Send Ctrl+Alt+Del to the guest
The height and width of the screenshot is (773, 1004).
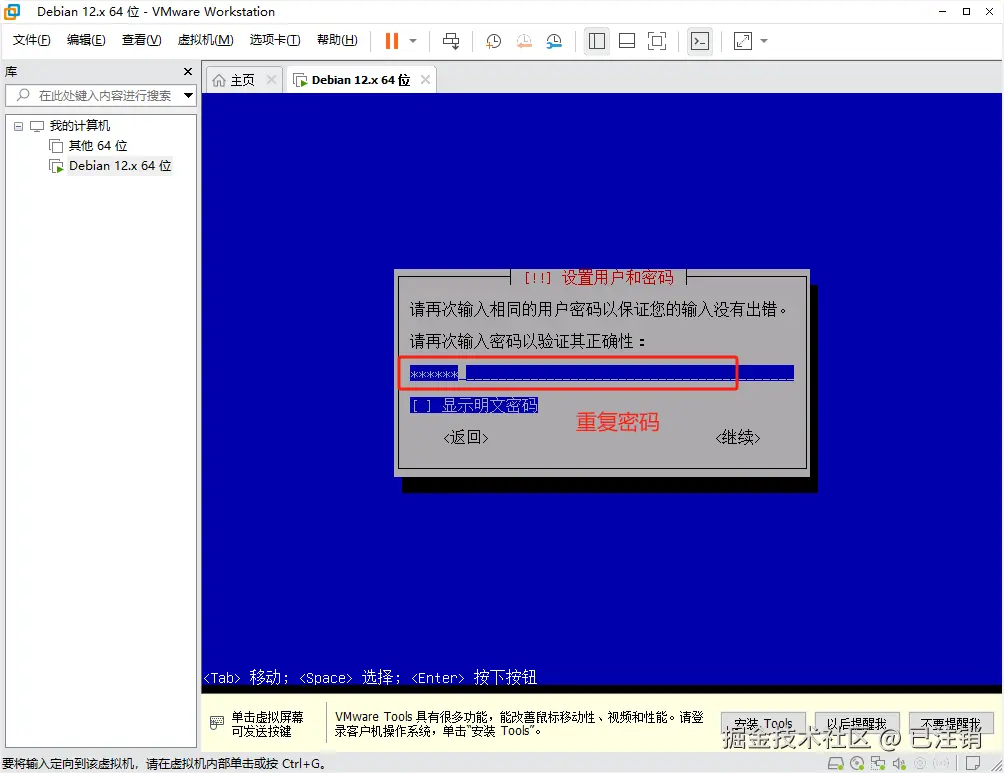[x=452, y=41]
